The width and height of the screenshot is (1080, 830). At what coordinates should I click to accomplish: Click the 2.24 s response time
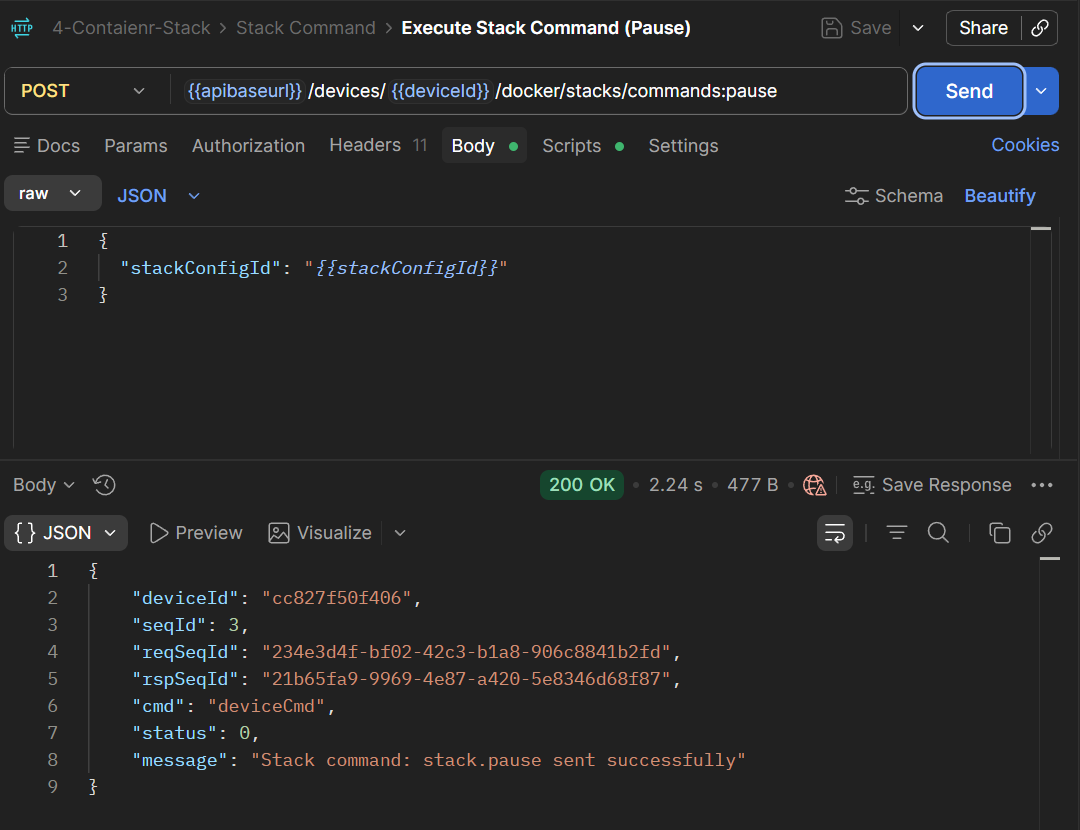(675, 485)
